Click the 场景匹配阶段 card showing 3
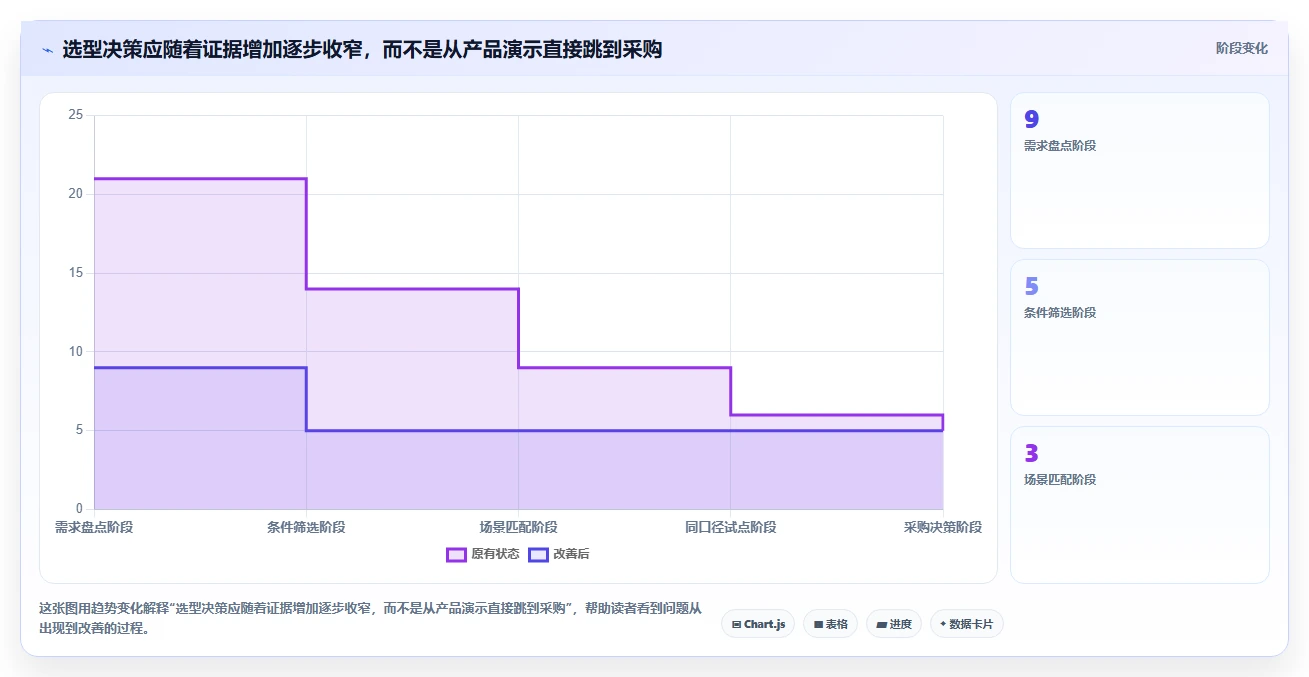This screenshot has width=1309, height=677. [x=1140, y=505]
